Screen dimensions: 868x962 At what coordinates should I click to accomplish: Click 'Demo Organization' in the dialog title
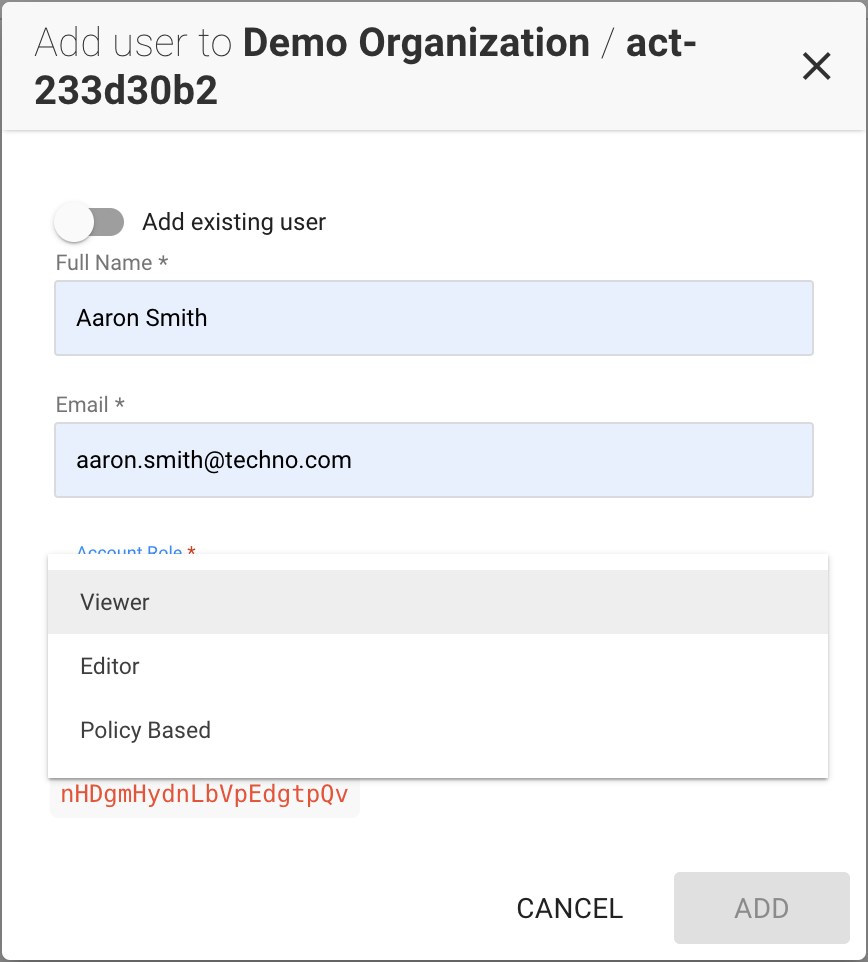[417, 44]
